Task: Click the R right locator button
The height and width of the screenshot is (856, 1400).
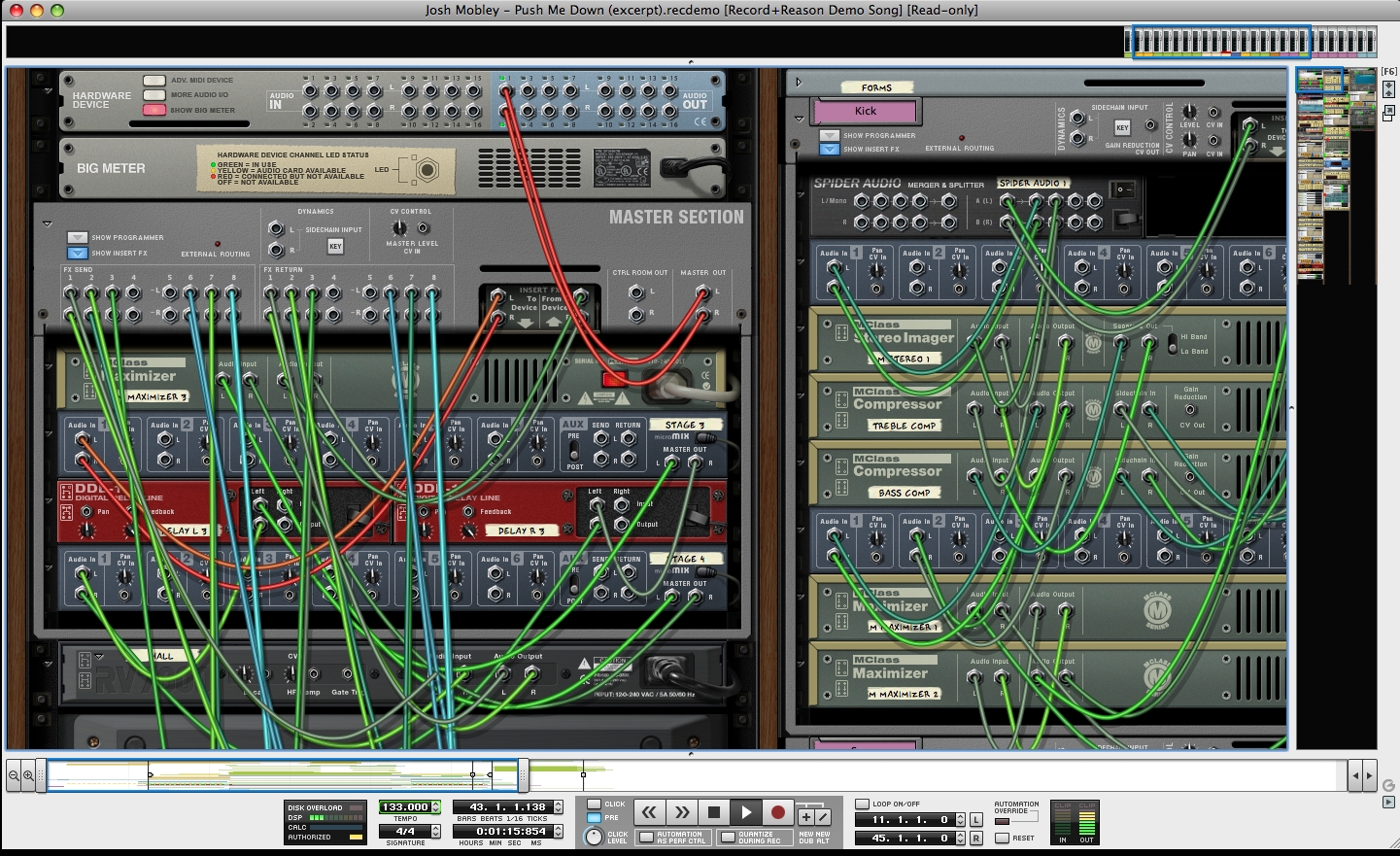Action: pyautogui.click(x=976, y=838)
